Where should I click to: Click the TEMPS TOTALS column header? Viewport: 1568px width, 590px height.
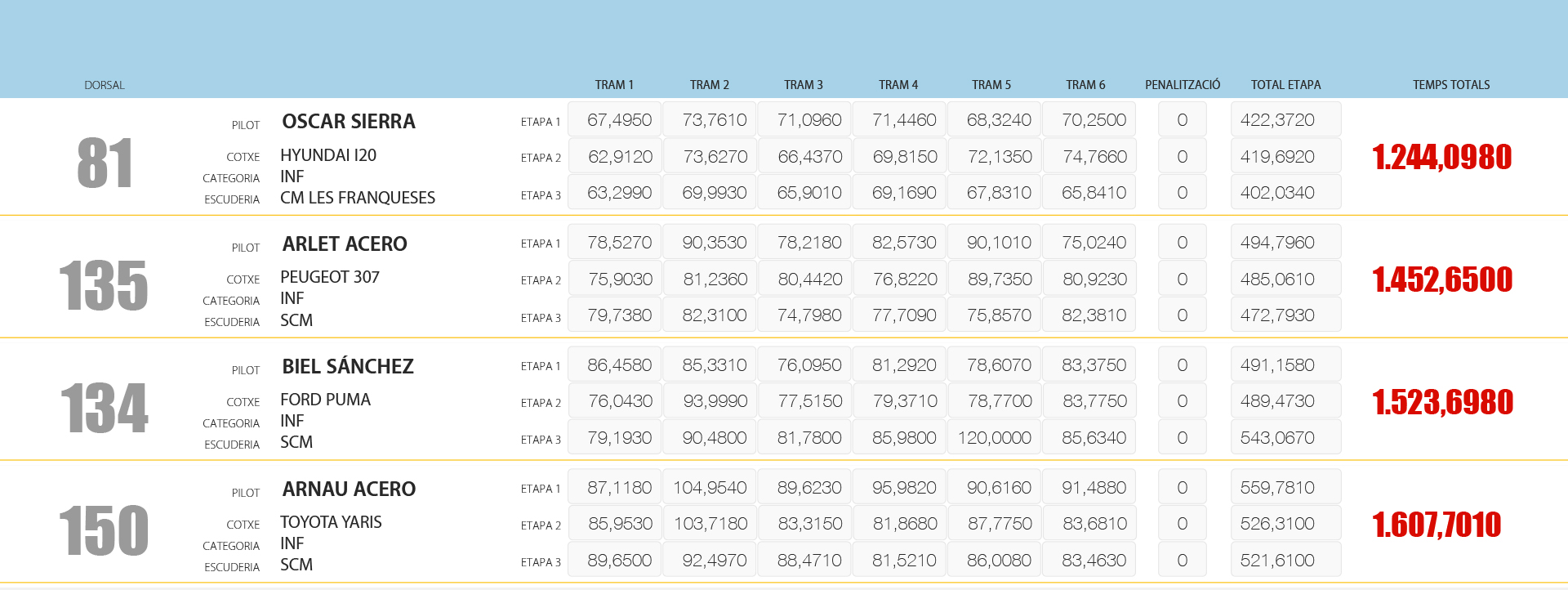(x=1450, y=85)
